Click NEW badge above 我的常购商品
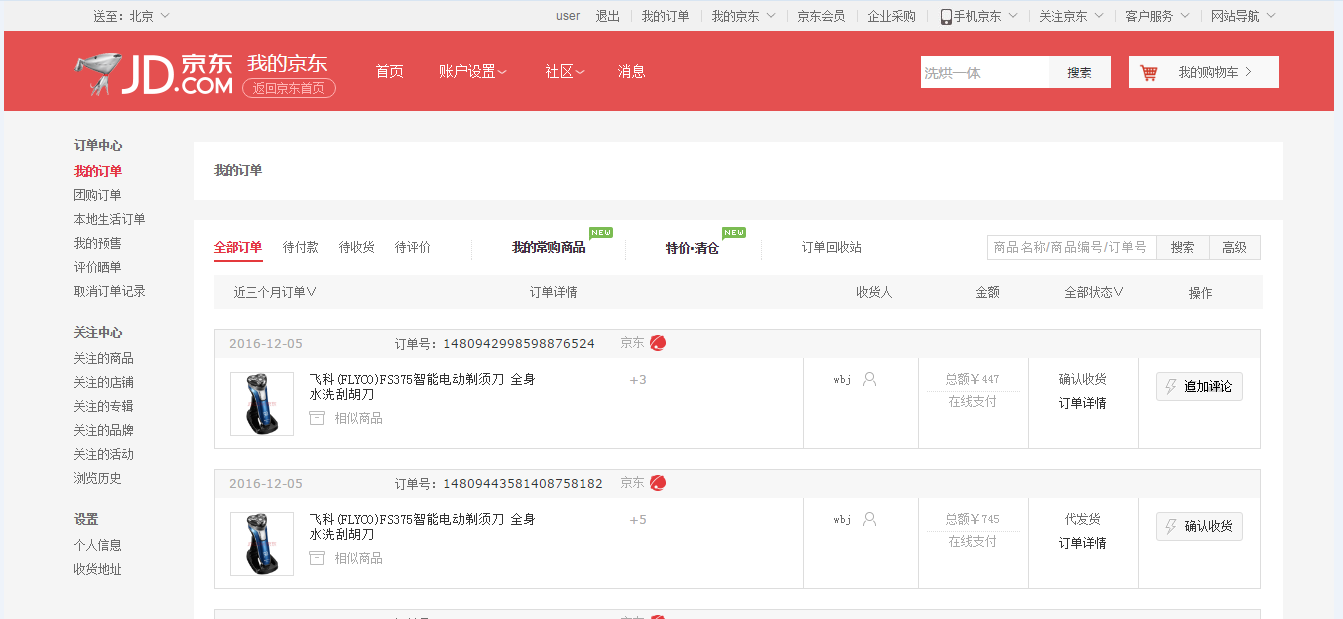The width and height of the screenshot is (1343, 619). coord(601,232)
